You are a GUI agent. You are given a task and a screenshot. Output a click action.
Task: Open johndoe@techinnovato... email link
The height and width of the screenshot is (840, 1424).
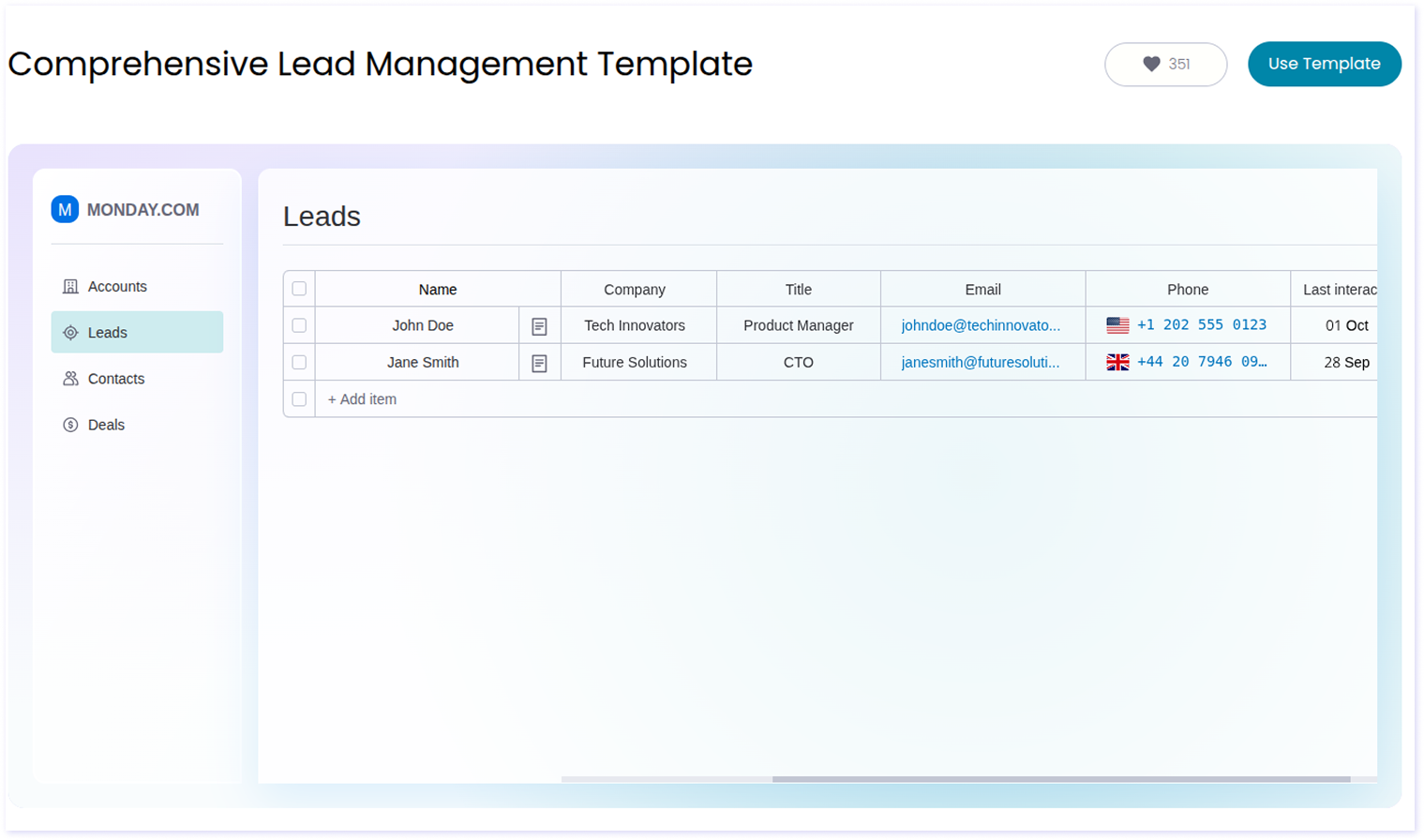(981, 325)
